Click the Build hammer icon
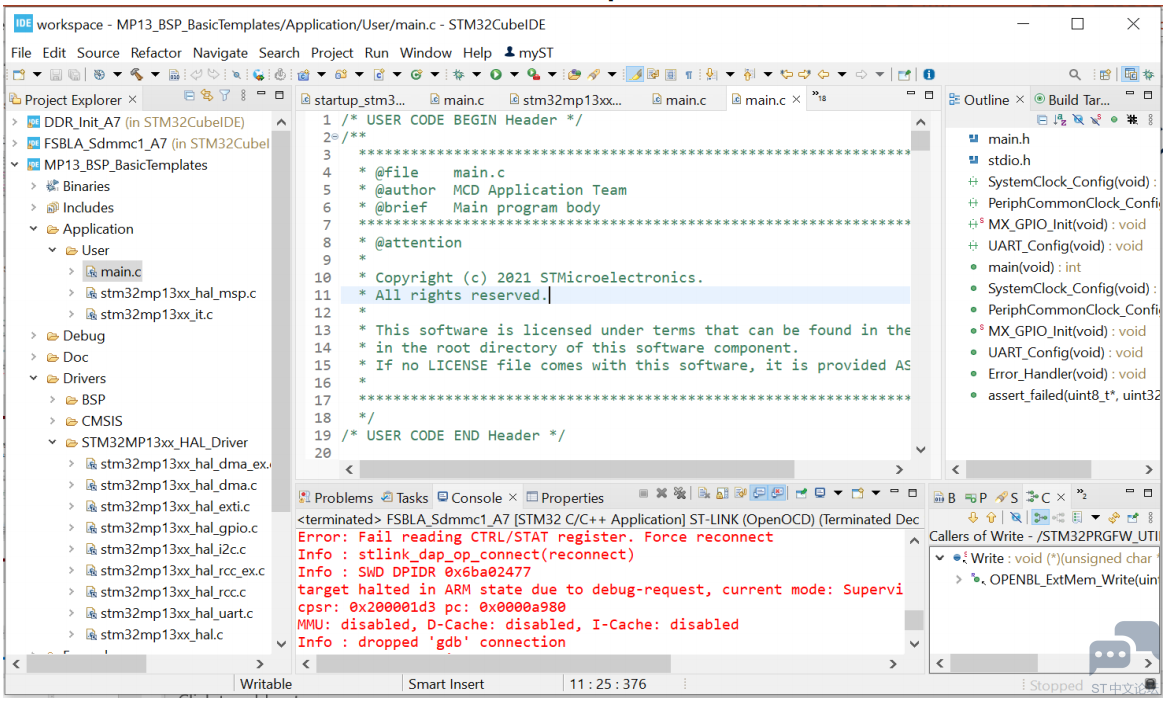1168x704 pixels. tap(136, 74)
